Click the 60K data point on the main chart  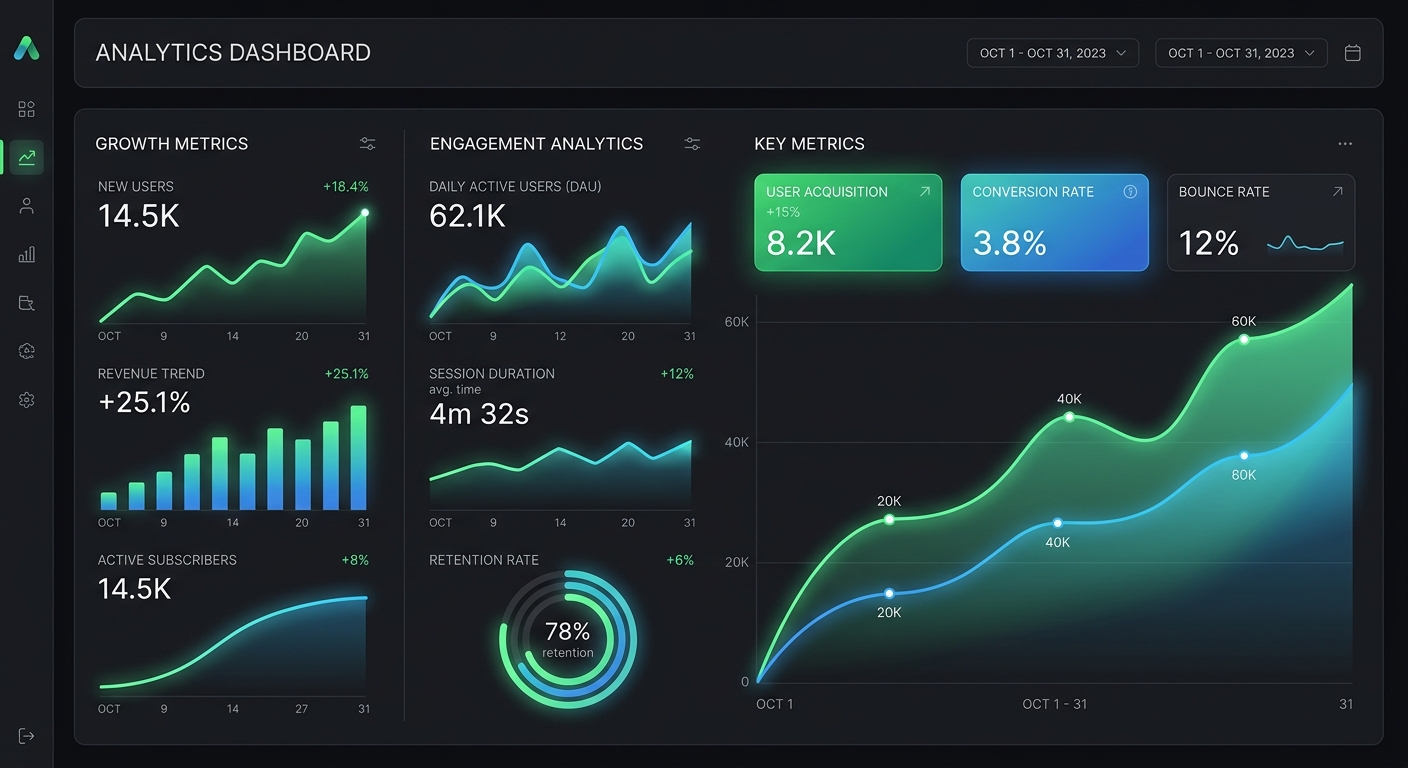click(x=1244, y=339)
